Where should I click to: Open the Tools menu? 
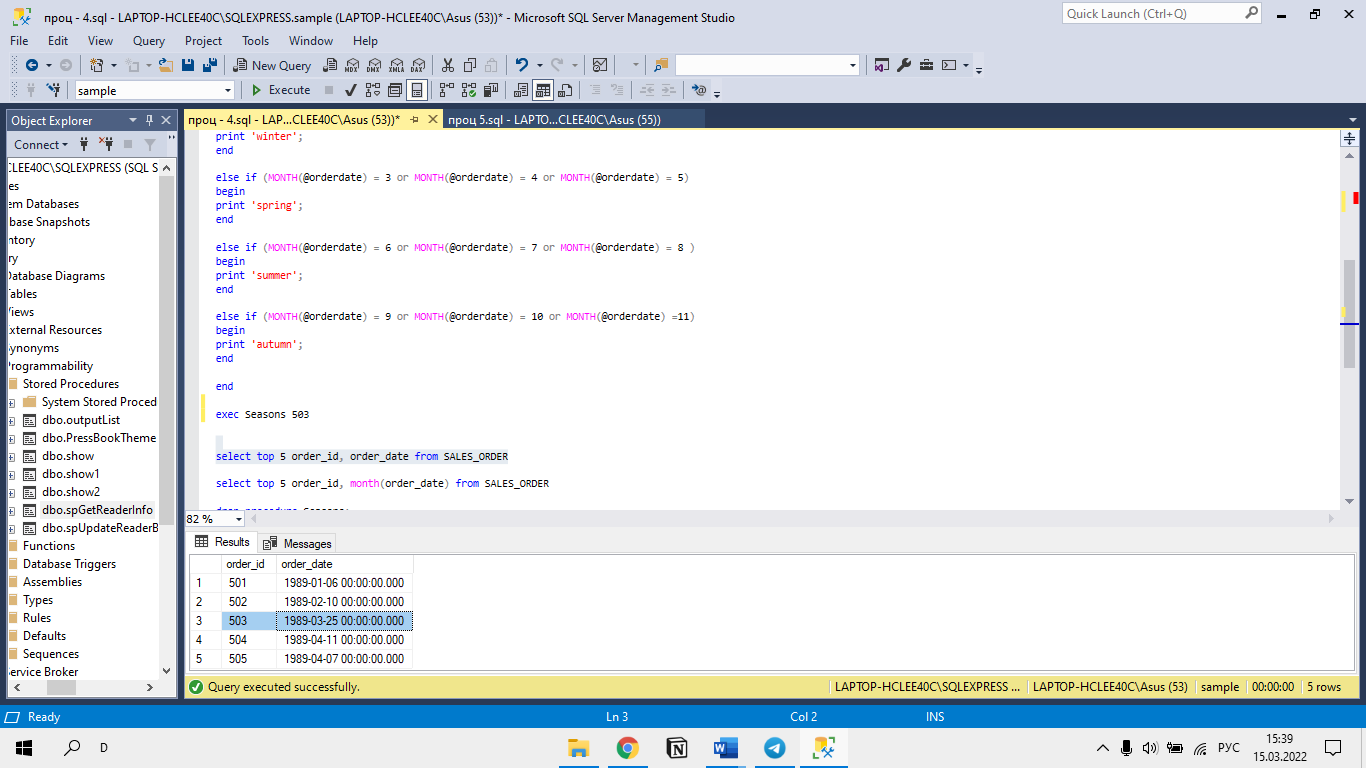tap(255, 41)
